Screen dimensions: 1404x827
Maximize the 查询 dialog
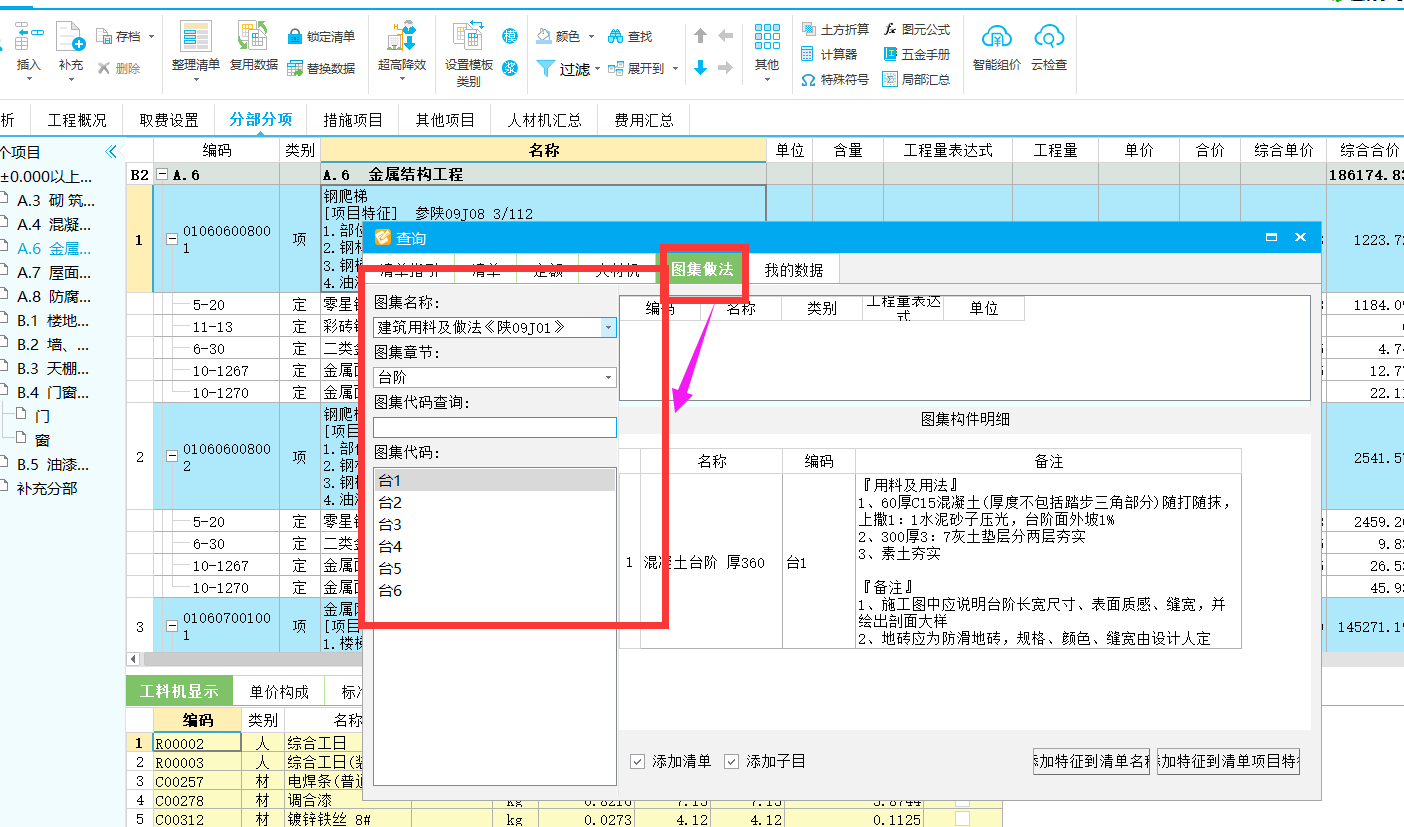pos(1271,238)
